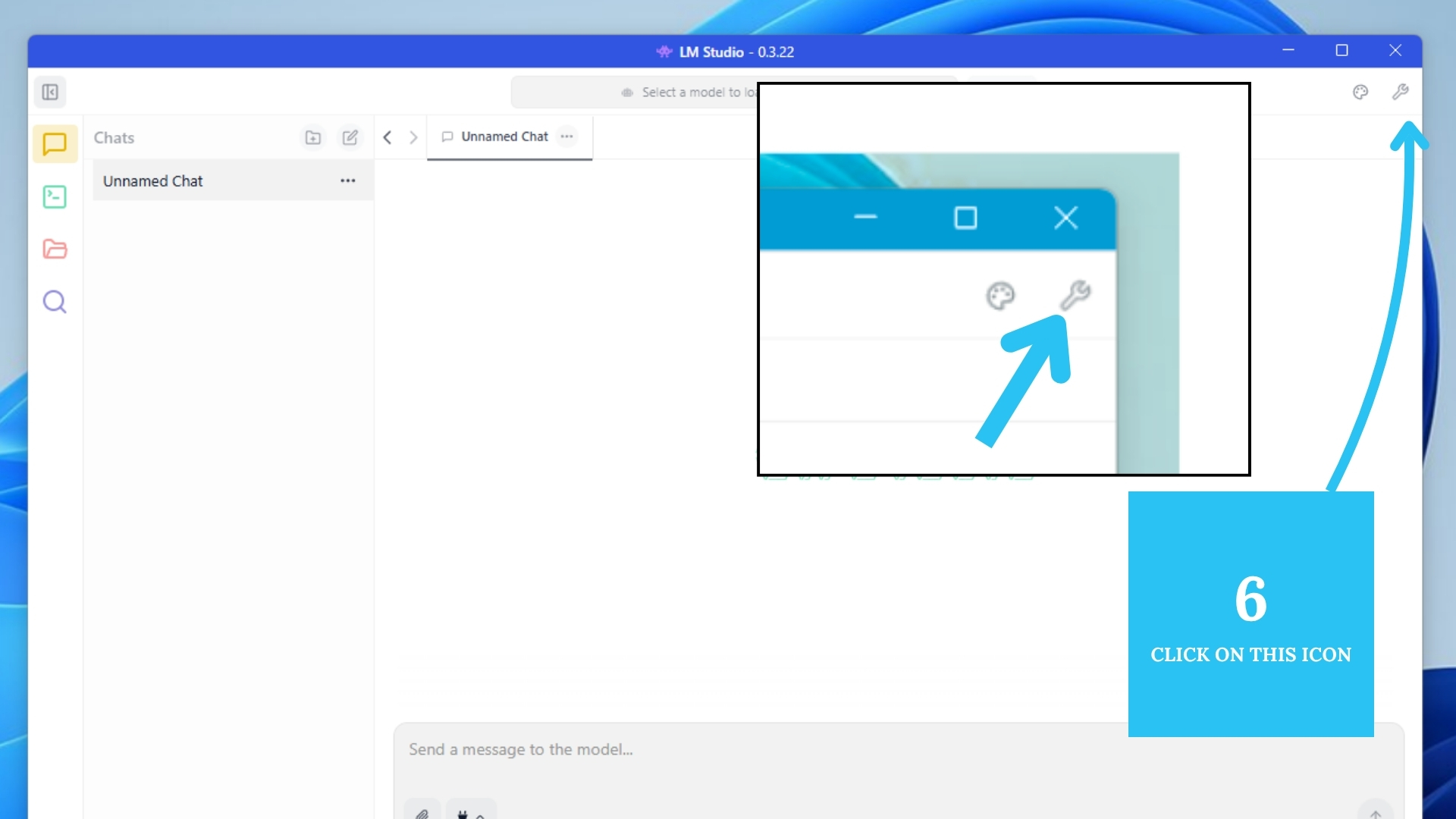The height and width of the screenshot is (819, 1456).
Task: Open My Models folder section
Action: click(x=55, y=249)
